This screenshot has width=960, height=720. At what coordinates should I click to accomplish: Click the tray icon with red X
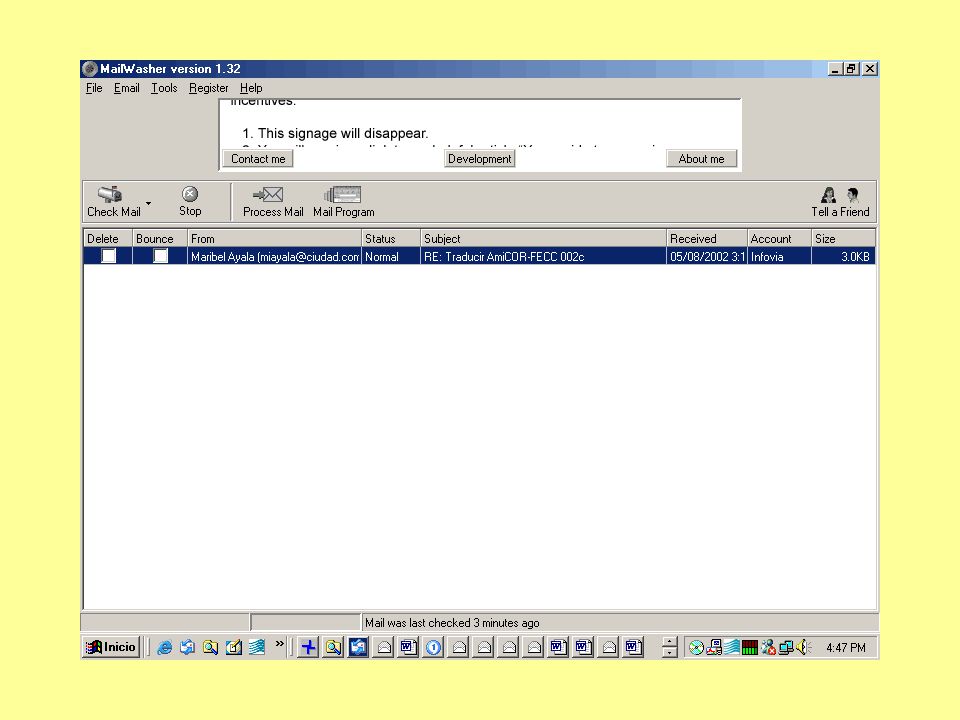(x=768, y=647)
